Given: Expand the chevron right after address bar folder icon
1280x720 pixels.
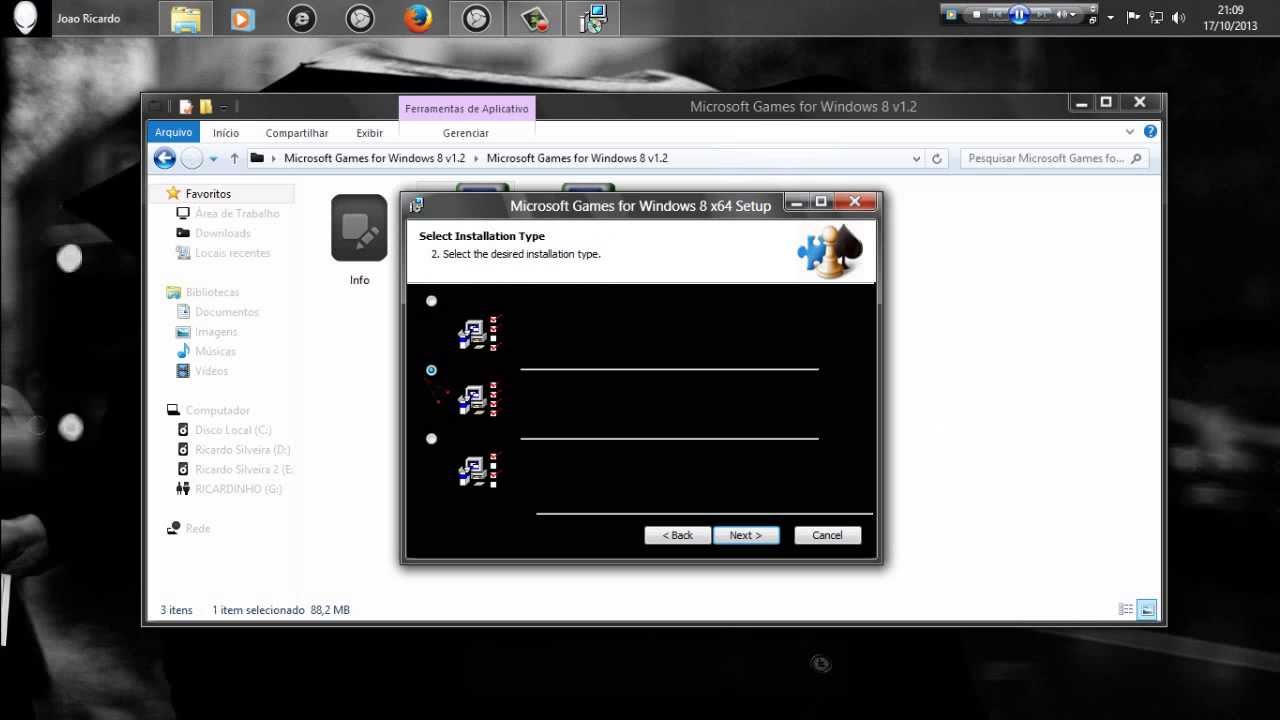Looking at the screenshot, I should 274,158.
